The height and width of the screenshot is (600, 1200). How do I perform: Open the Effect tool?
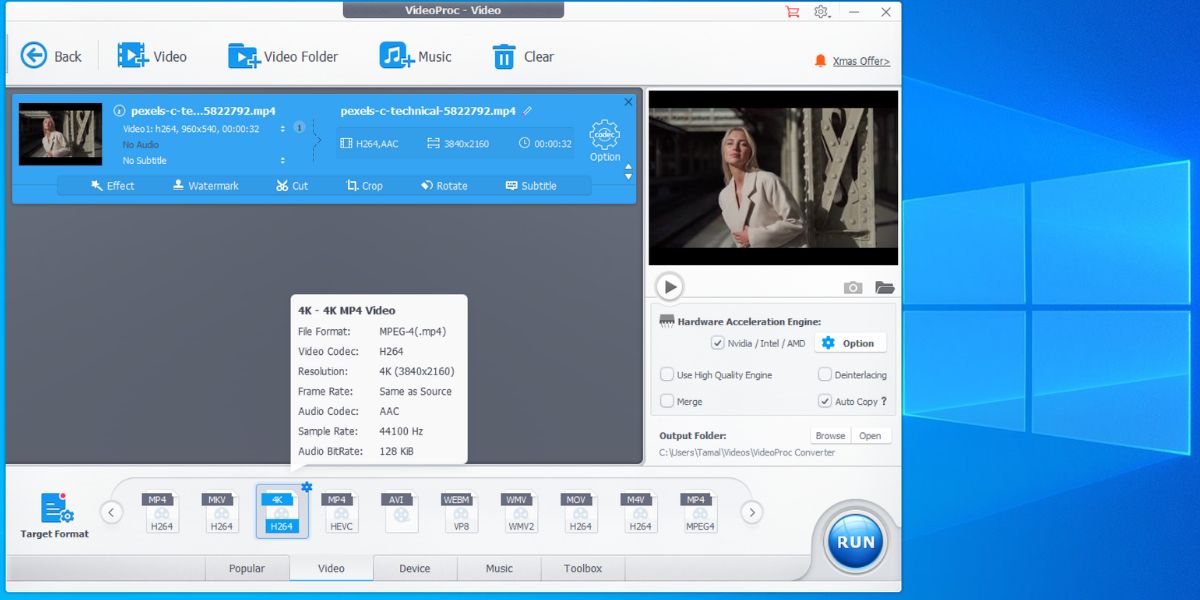(x=113, y=185)
